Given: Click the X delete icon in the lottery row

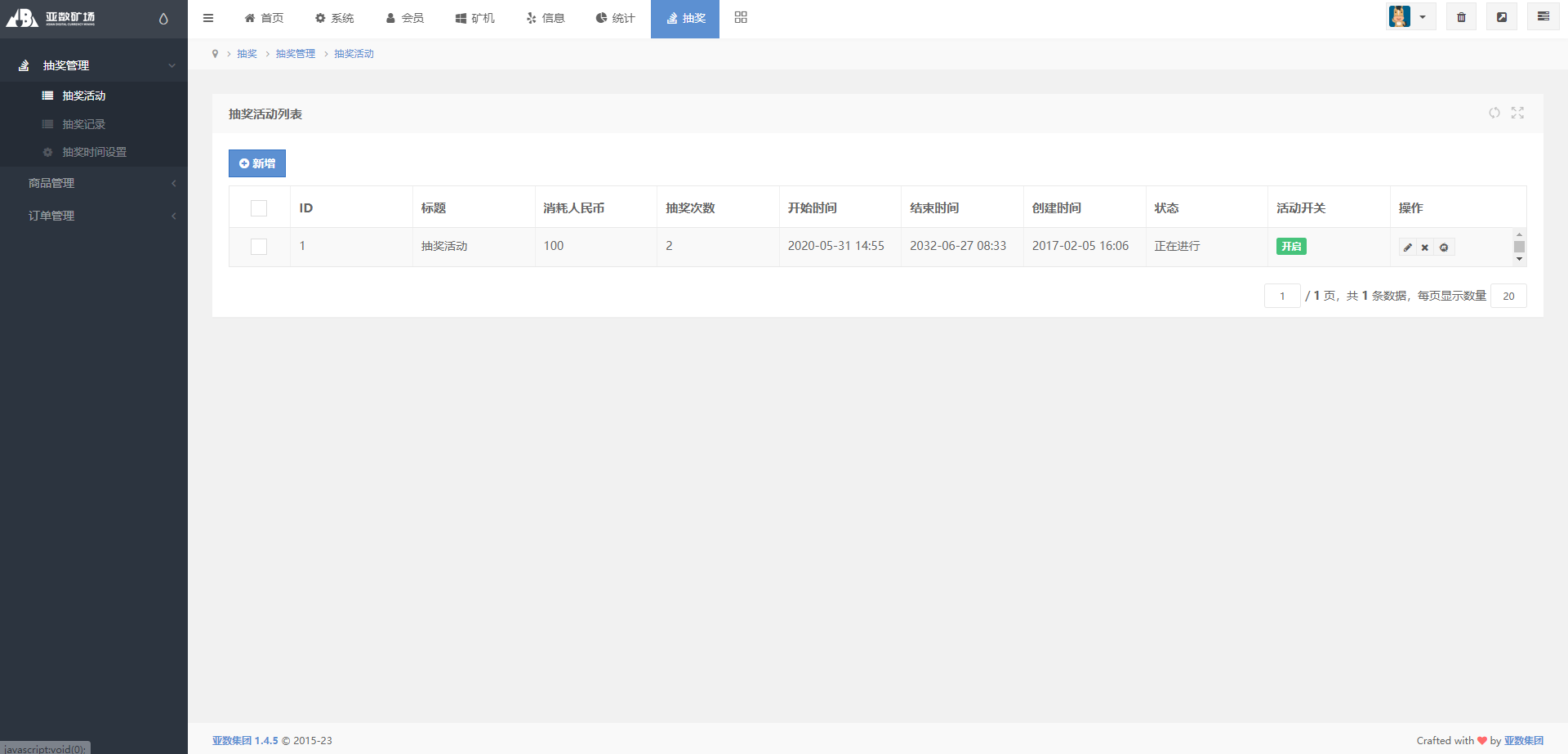Looking at the screenshot, I should (x=1425, y=248).
